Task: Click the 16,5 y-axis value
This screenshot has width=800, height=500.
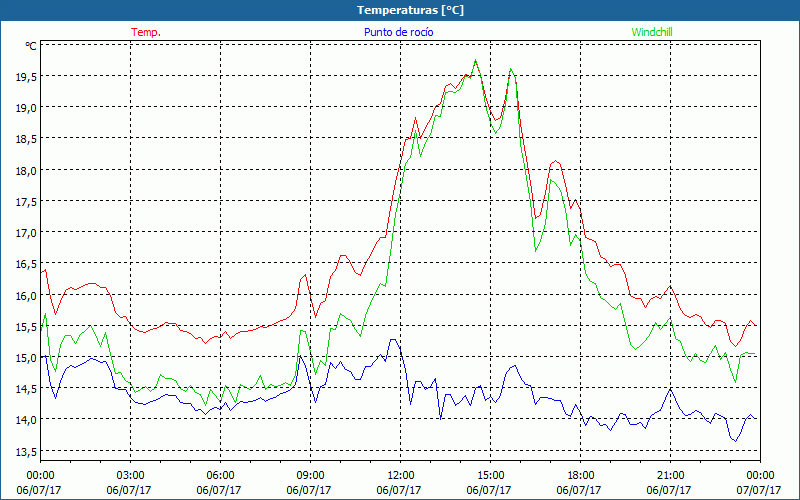Action: [27, 264]
